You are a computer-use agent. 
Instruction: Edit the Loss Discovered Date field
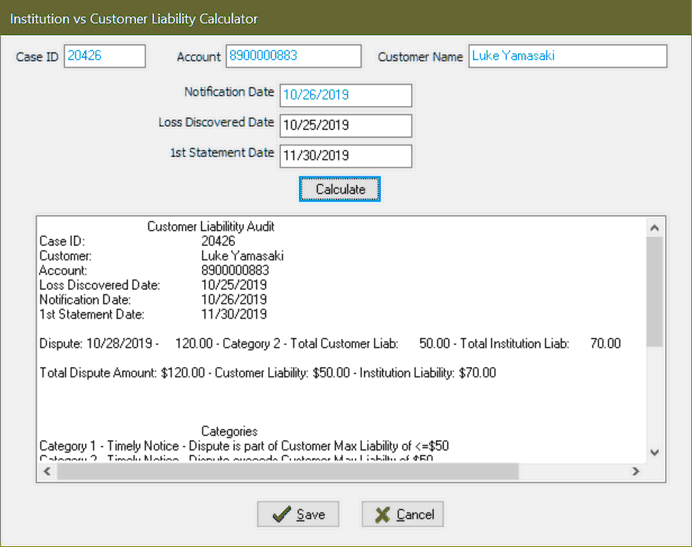coord(345,126)
